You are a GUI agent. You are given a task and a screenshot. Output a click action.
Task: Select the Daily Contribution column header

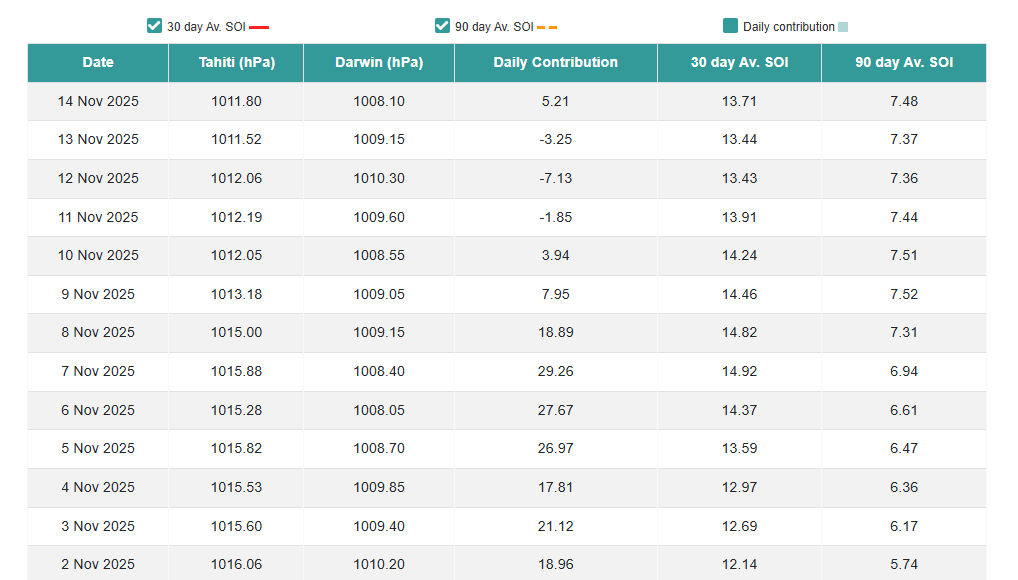tap(555, 62)
